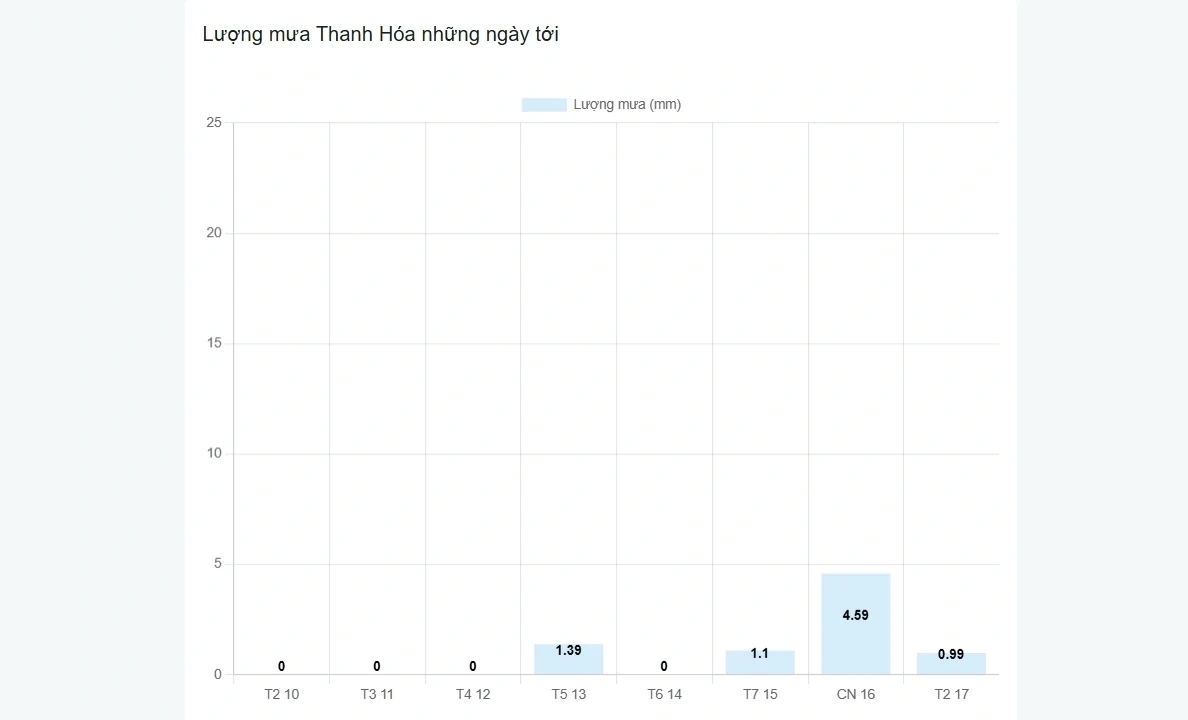Click the T6 14 axis label
The width and height of the screenshot is (1188, 720).
click(664, 694)
